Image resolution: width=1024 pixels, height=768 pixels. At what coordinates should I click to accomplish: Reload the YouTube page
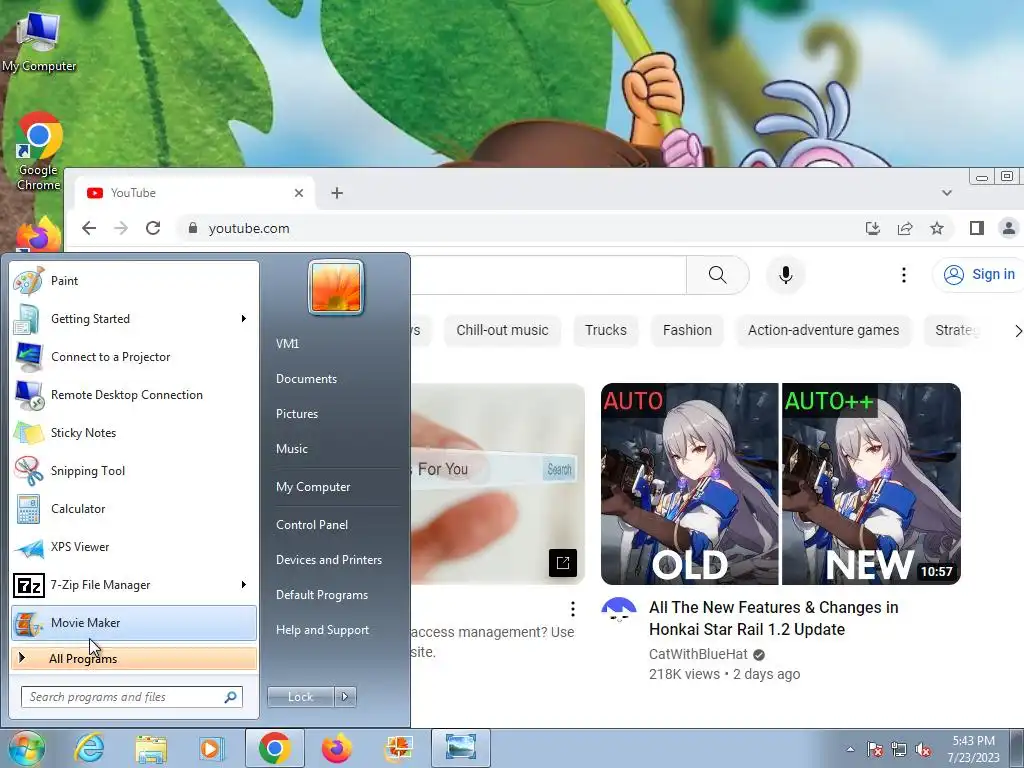[153, 228]
